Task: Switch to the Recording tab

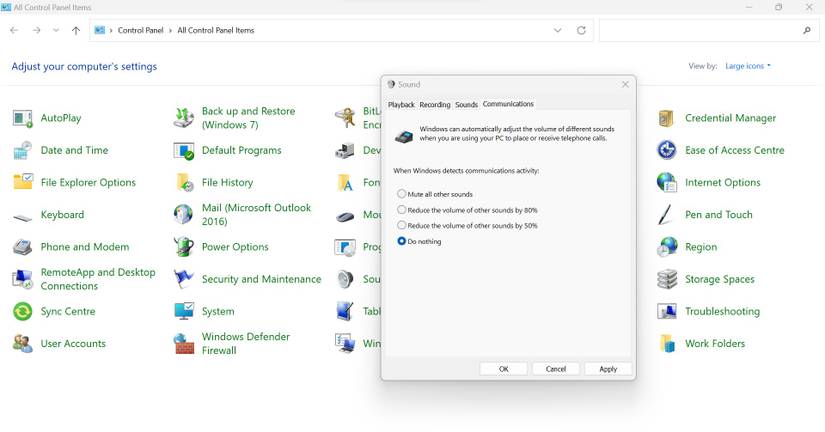Action: [x=435, y=105]
